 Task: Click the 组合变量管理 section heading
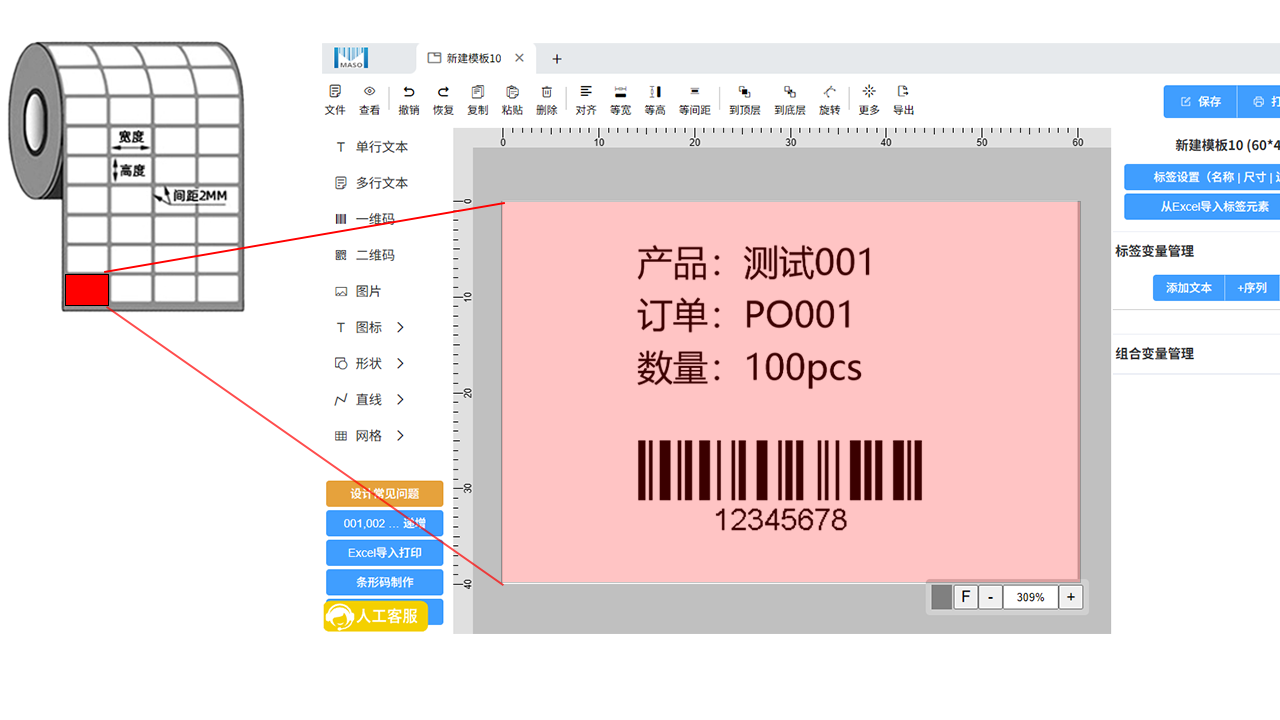[1154, 353]
